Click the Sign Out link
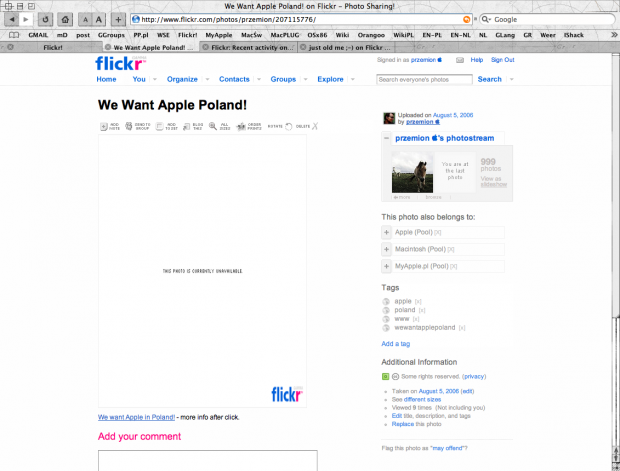 pos(503,60)
